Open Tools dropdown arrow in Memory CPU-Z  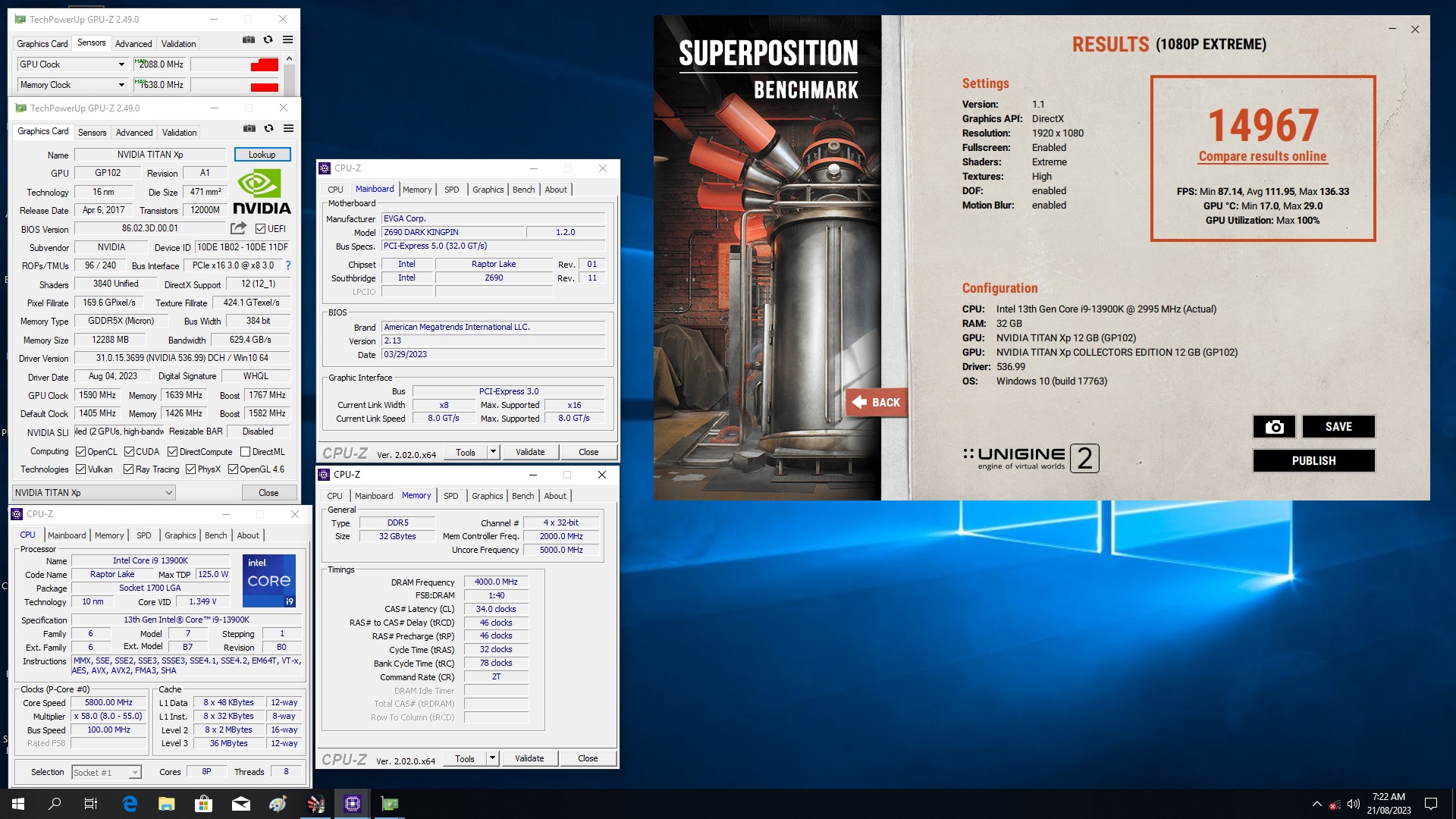(x=492, y=758)
